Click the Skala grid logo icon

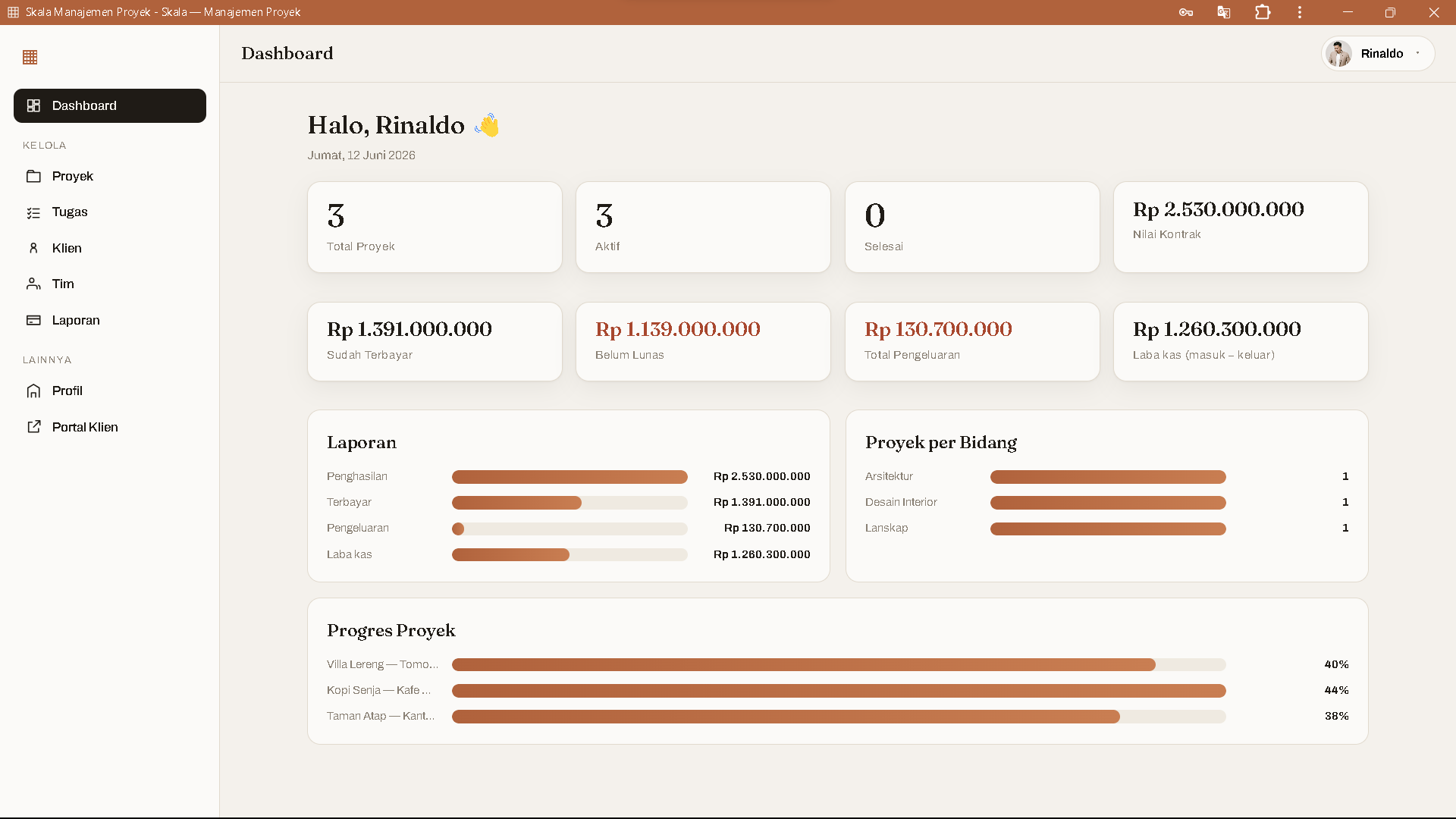tap(30, 58)
